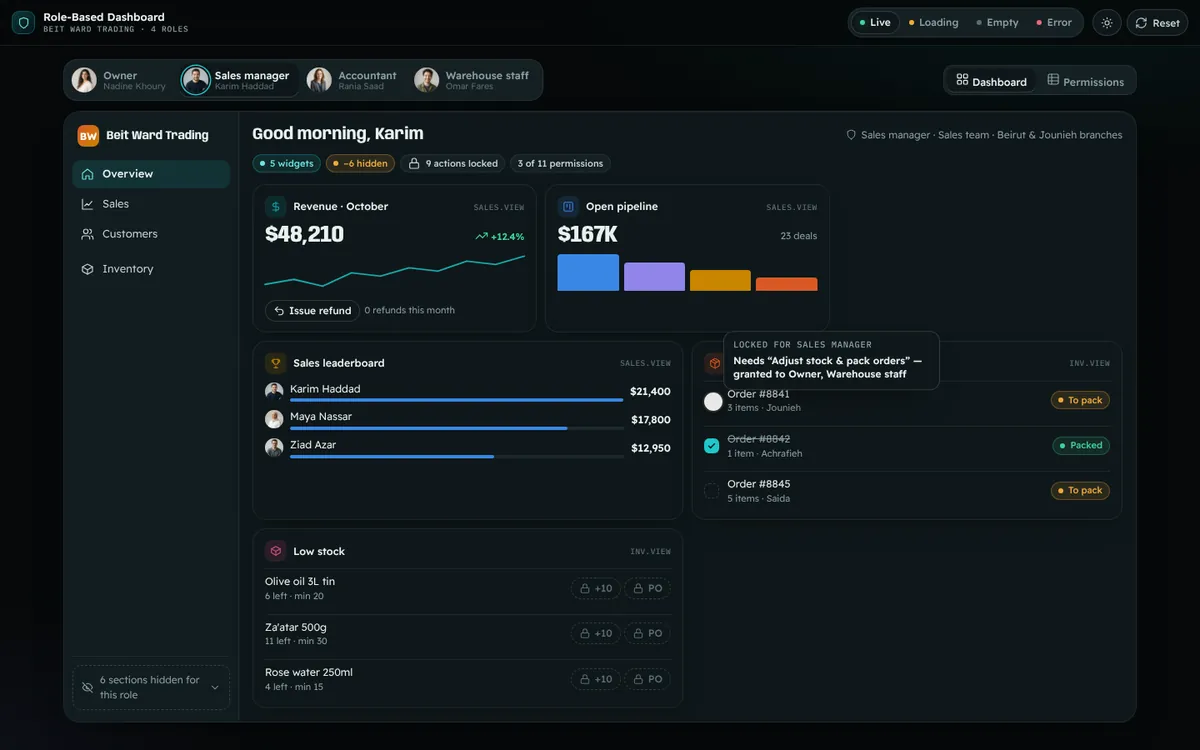Check the Order #8841 checkbox
The image size is (1200, 750).
(x=713, y=401)
